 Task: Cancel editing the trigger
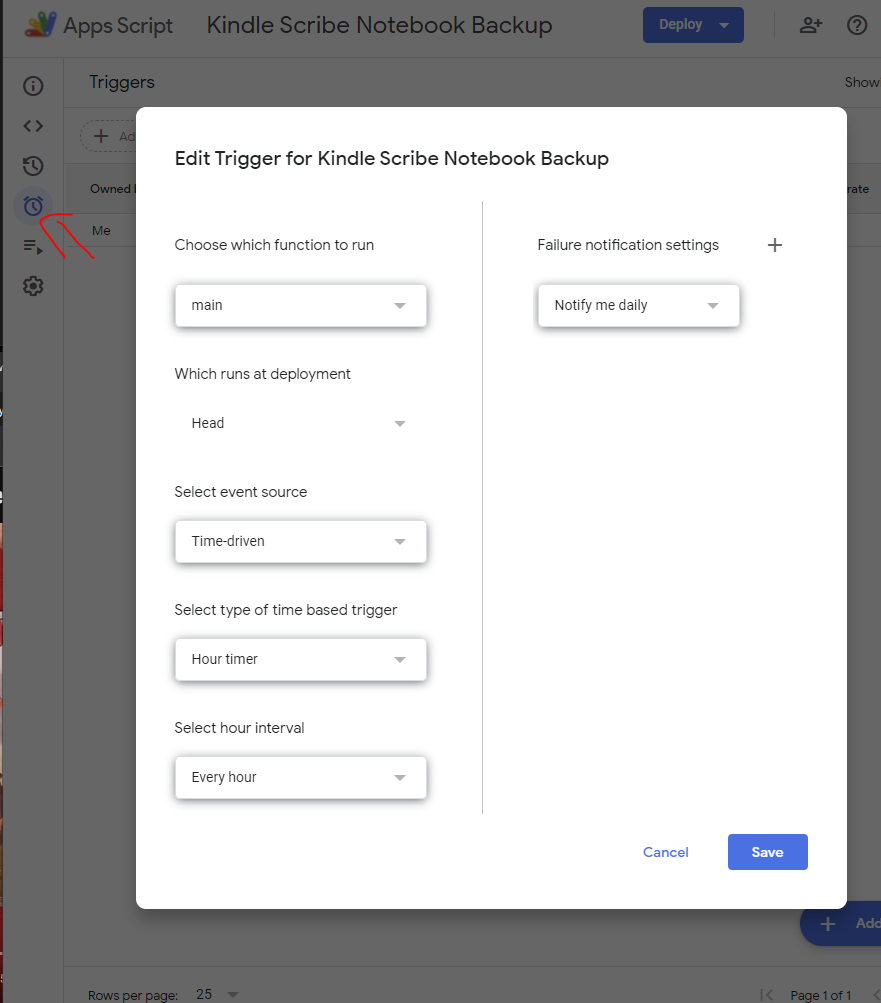click(665, 852)
